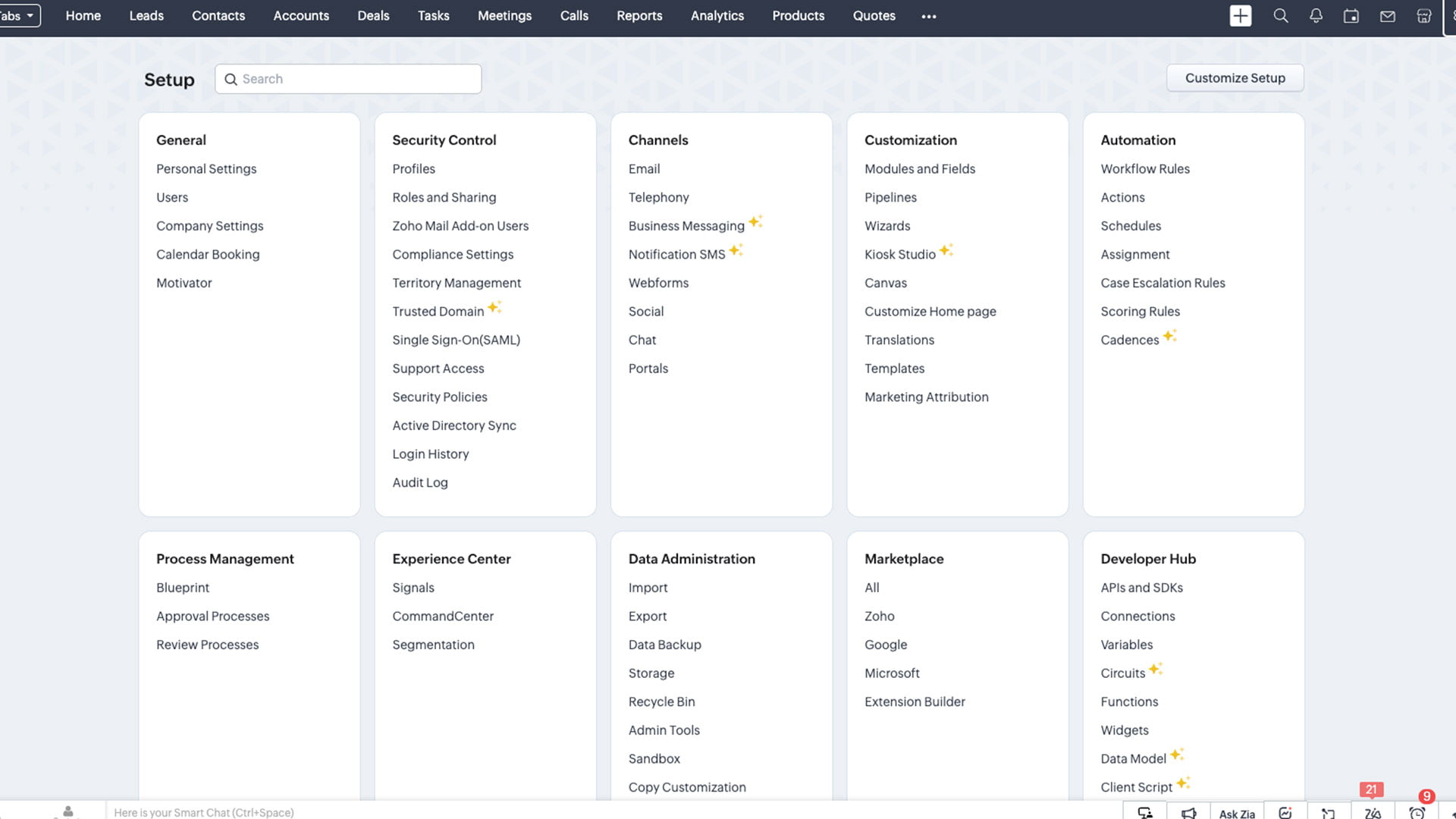Go to Roles and Sharing
The height and width of the screenshot is (819, 1456).
[444, 197]
